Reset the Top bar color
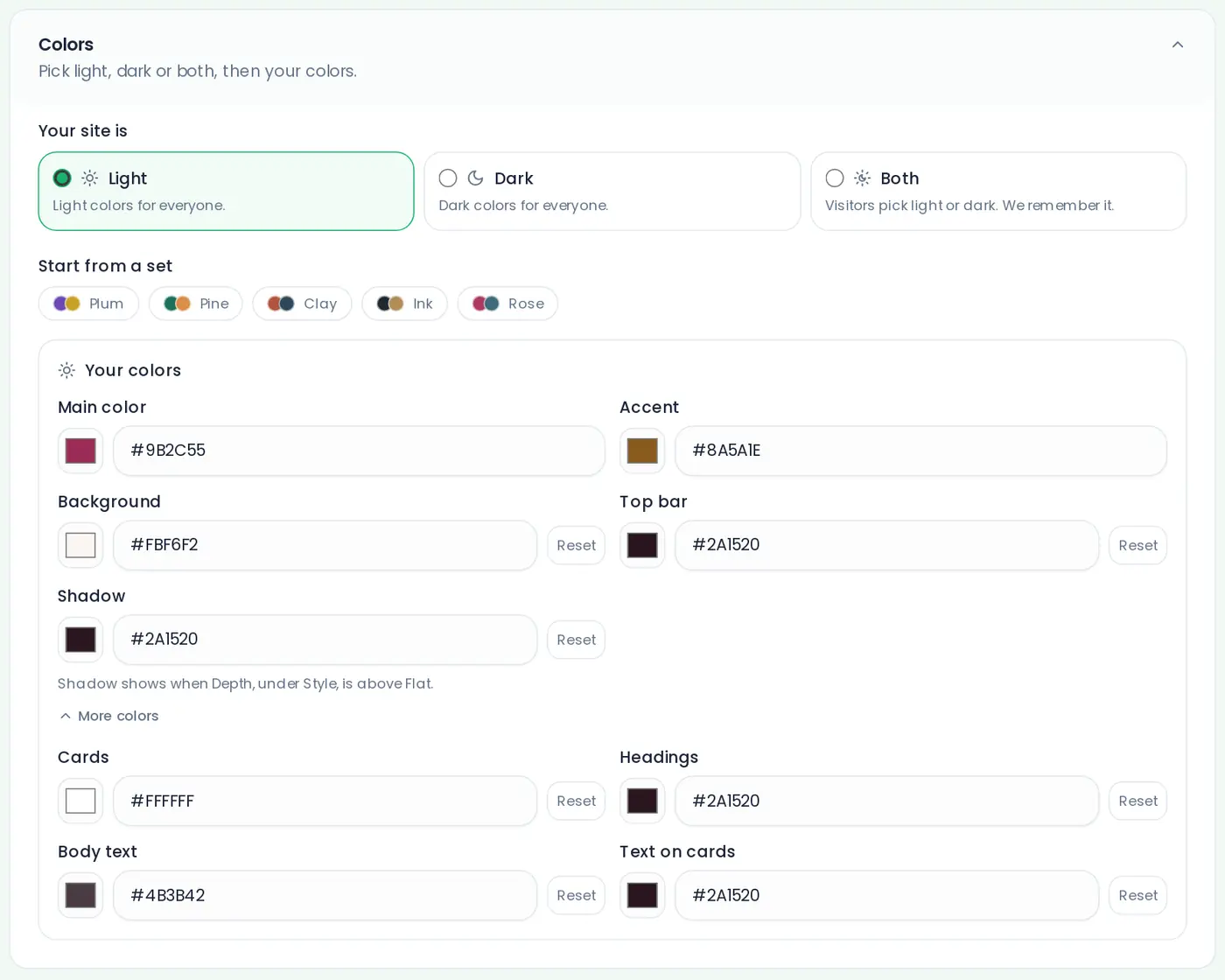 click(1137, 545)
